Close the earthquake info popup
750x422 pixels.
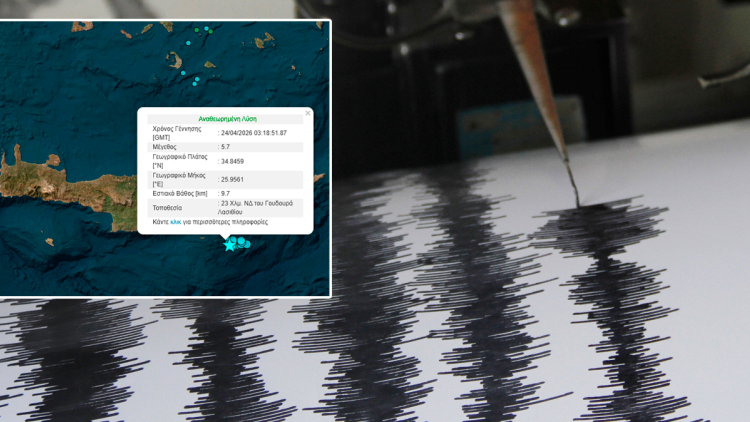[307, 113]
